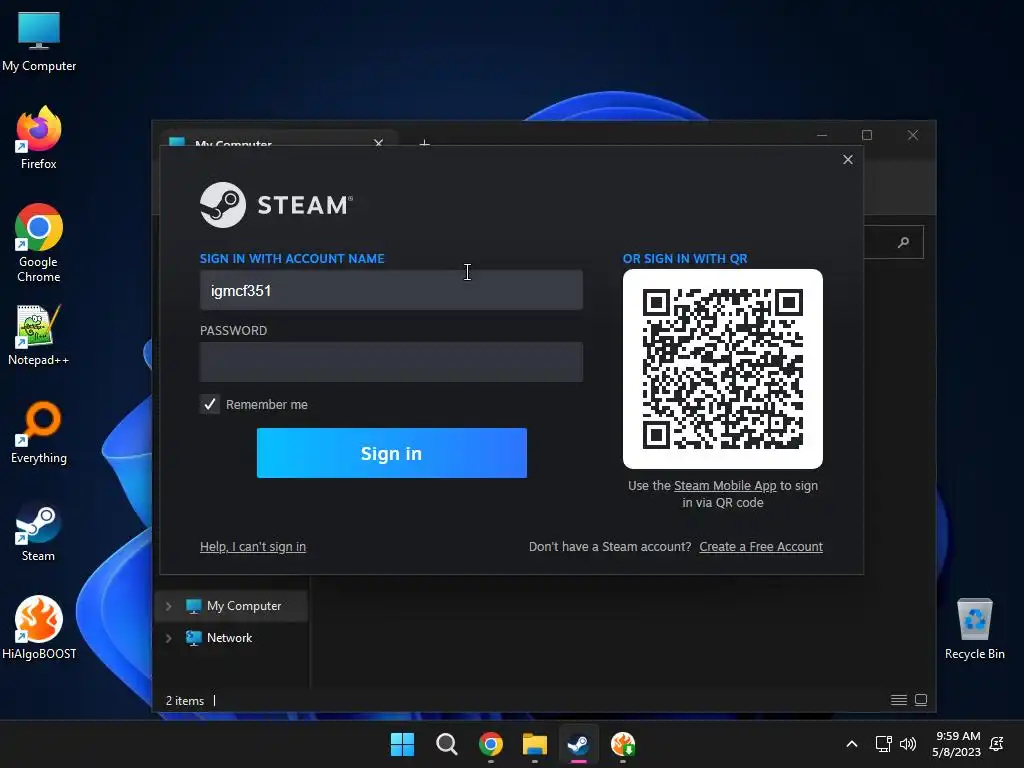Expand My Computer tree node
The width and height of the screenshot is (1024, 768).
[x=168, y=606]
